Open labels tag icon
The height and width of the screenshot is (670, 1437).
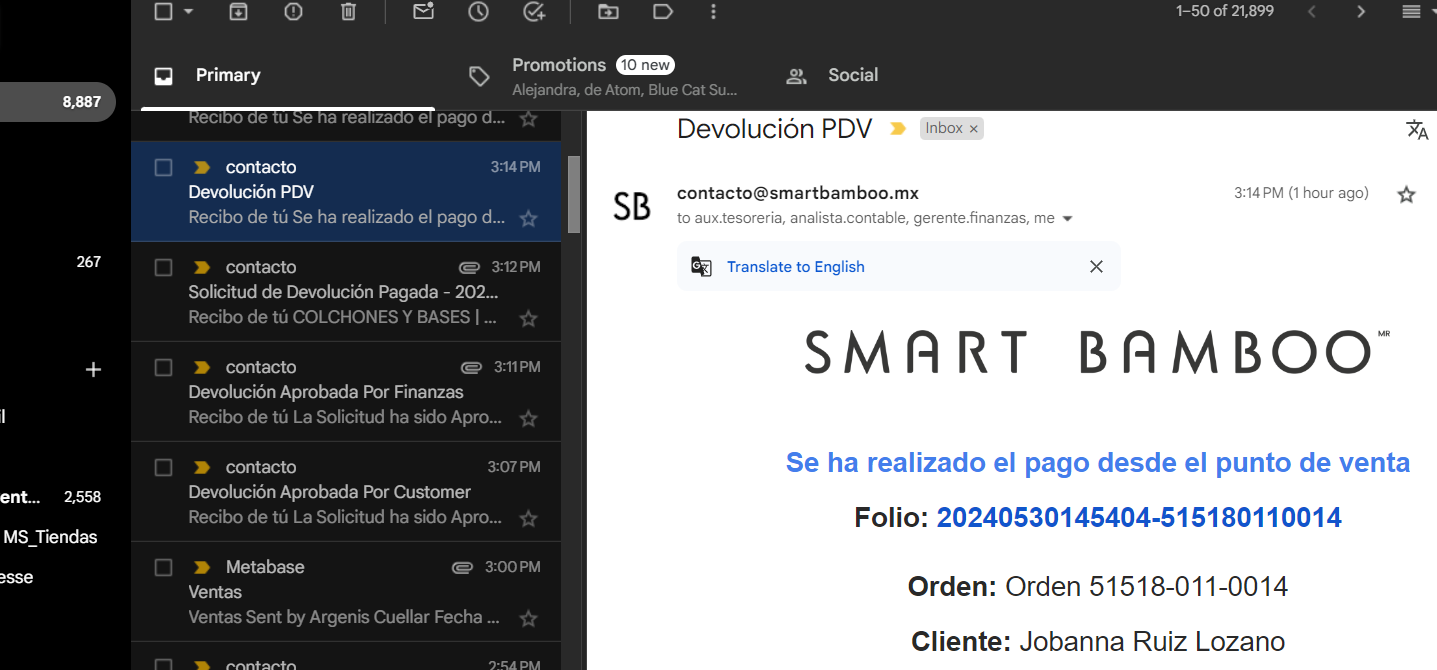pos(663,12)
